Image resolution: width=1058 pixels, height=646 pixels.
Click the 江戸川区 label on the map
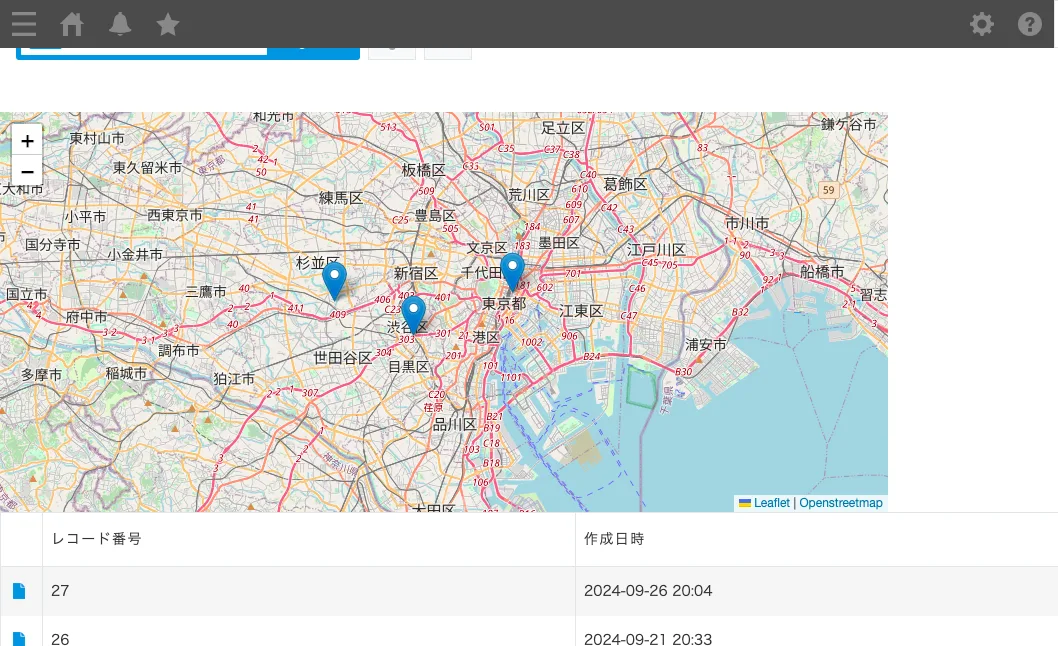(x=656, y=250)
